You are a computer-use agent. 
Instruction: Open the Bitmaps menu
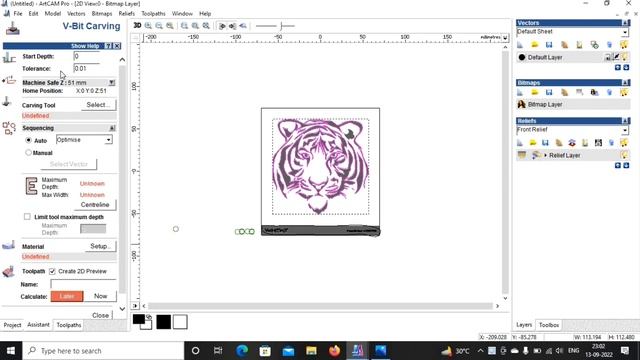click(102, 13)
